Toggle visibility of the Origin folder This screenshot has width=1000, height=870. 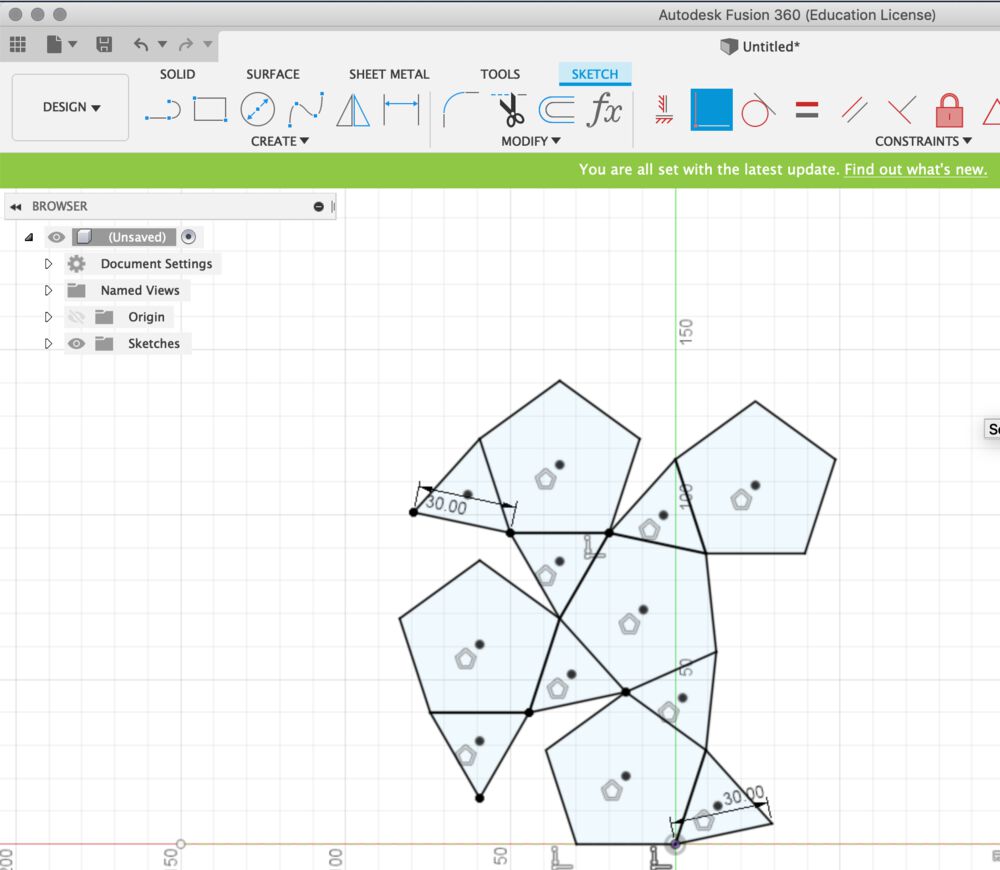pos(78,316)
